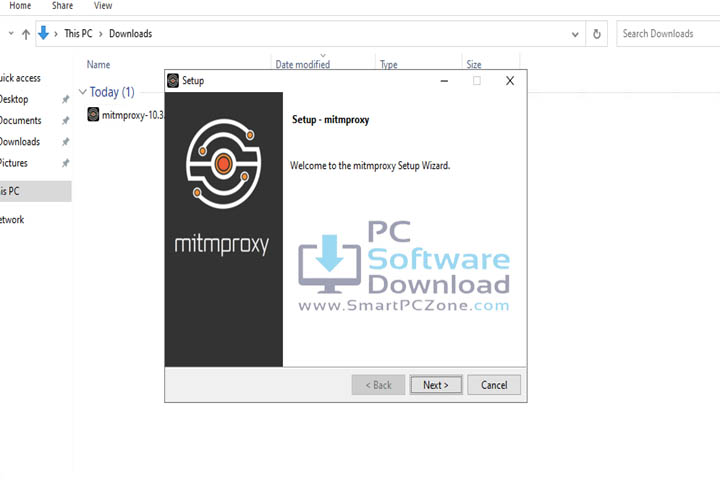Screen dimensions: 720x480
Task: Sort files by the Type column
Action: click(x=388, y=64)
